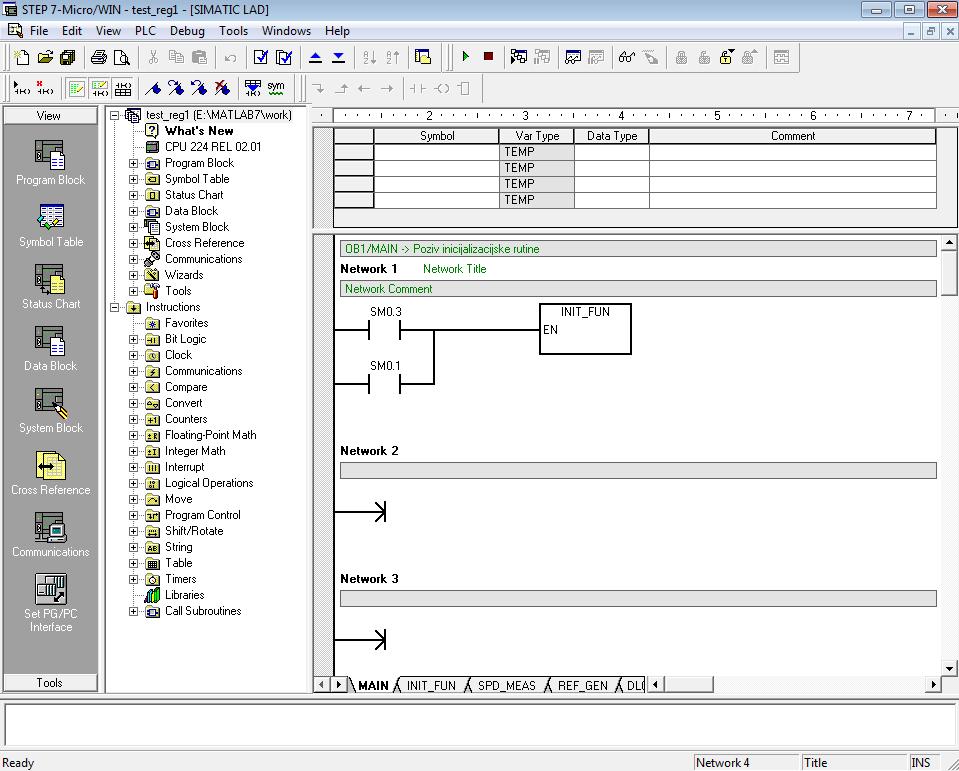The height and width of the screenshot is (771, 959).
Task: Expand Program Block node in project tree
Action: [133, 163]
